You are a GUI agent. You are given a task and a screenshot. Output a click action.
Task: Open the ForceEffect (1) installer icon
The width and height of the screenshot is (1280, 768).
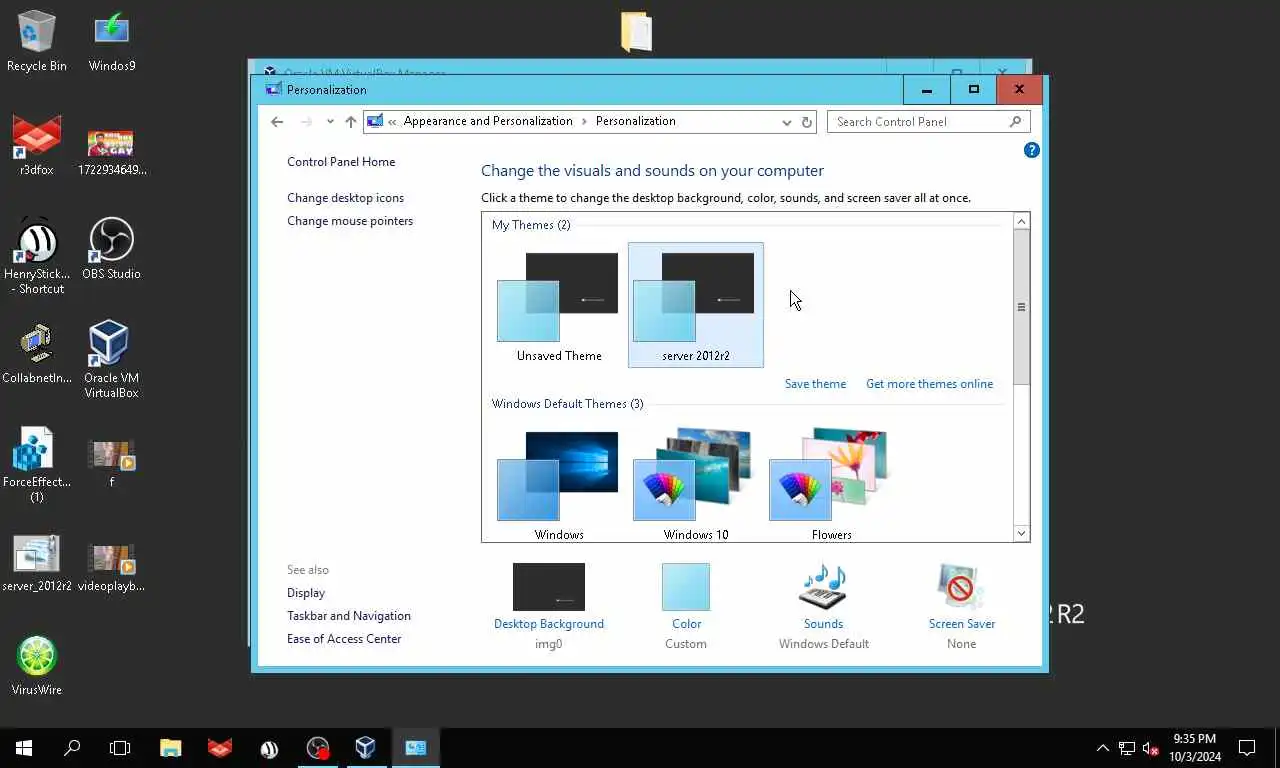(x=37, y=465)
